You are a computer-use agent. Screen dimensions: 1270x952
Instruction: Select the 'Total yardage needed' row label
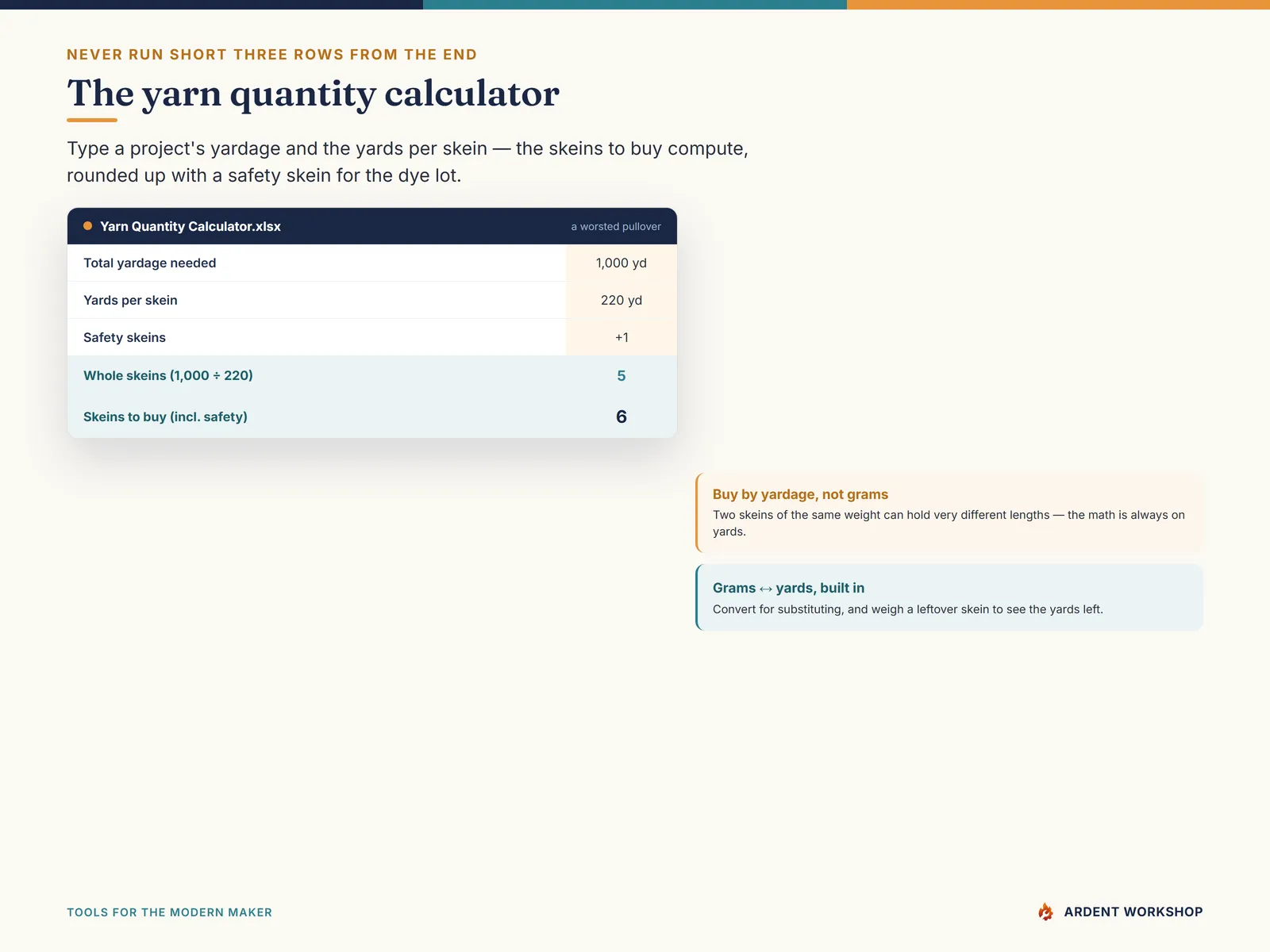coord(150,263)
